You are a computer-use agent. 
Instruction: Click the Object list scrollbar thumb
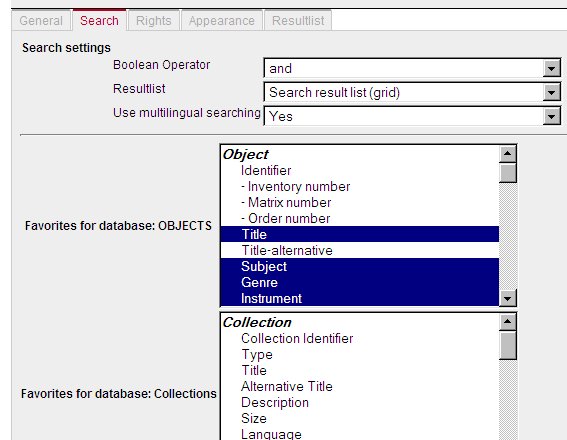click(507, 173)
